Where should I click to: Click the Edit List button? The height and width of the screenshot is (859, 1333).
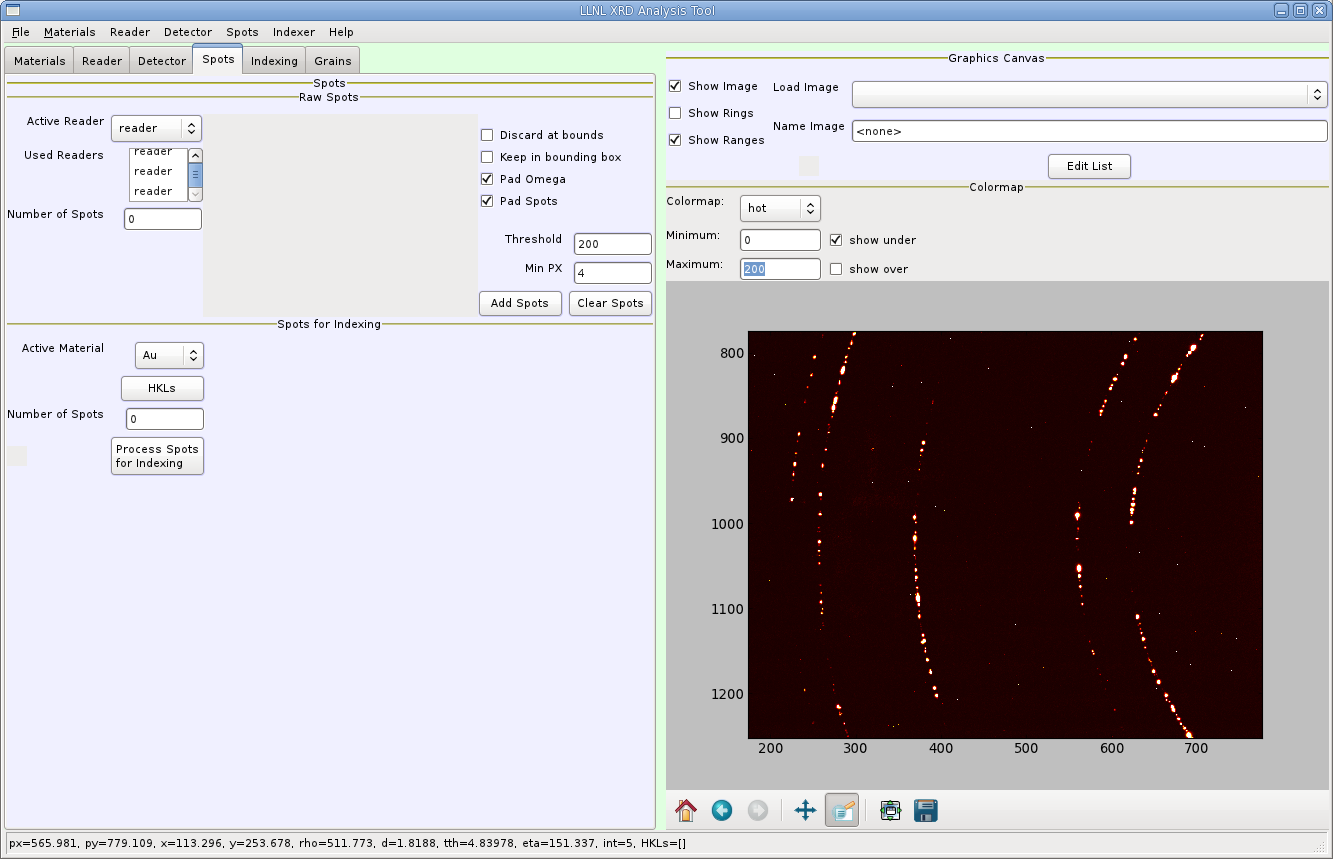pyautogui.click(x=1089, y=166)
